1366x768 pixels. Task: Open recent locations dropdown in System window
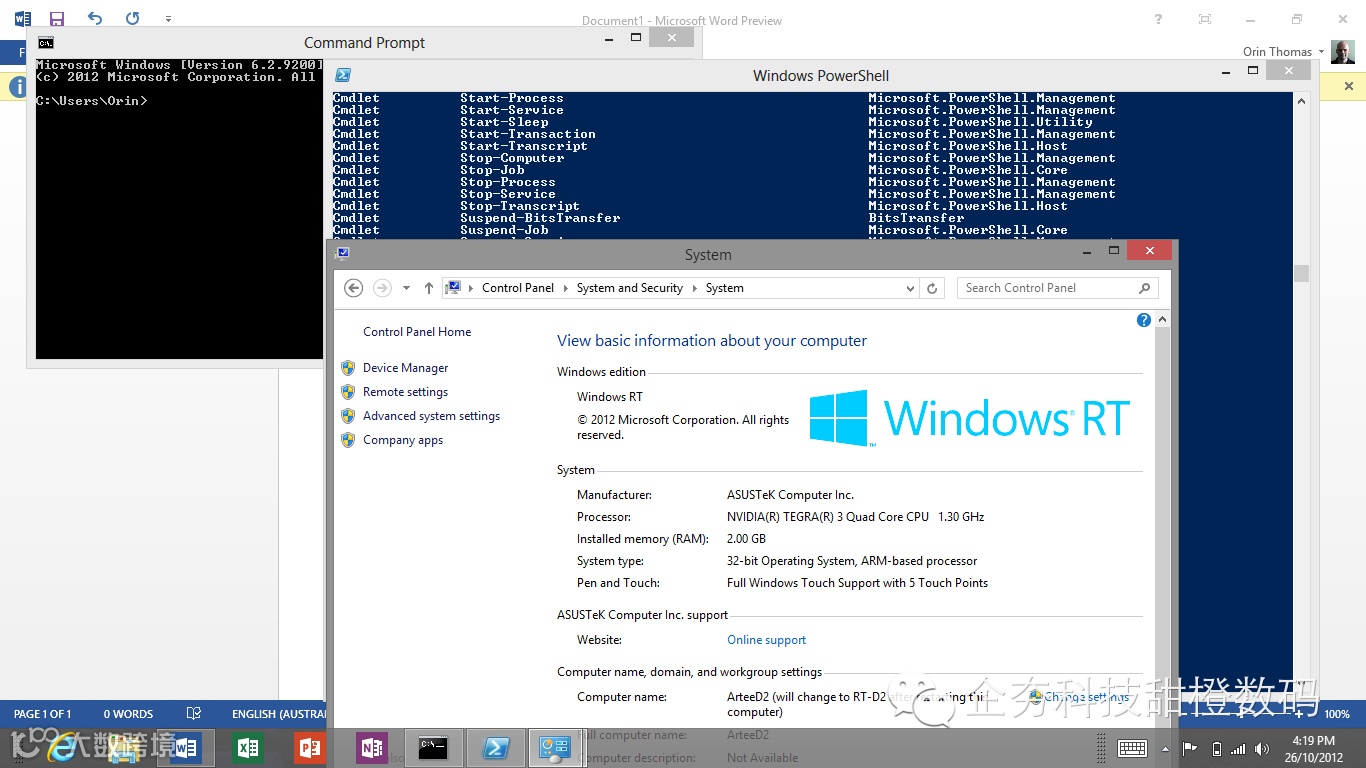406,288
